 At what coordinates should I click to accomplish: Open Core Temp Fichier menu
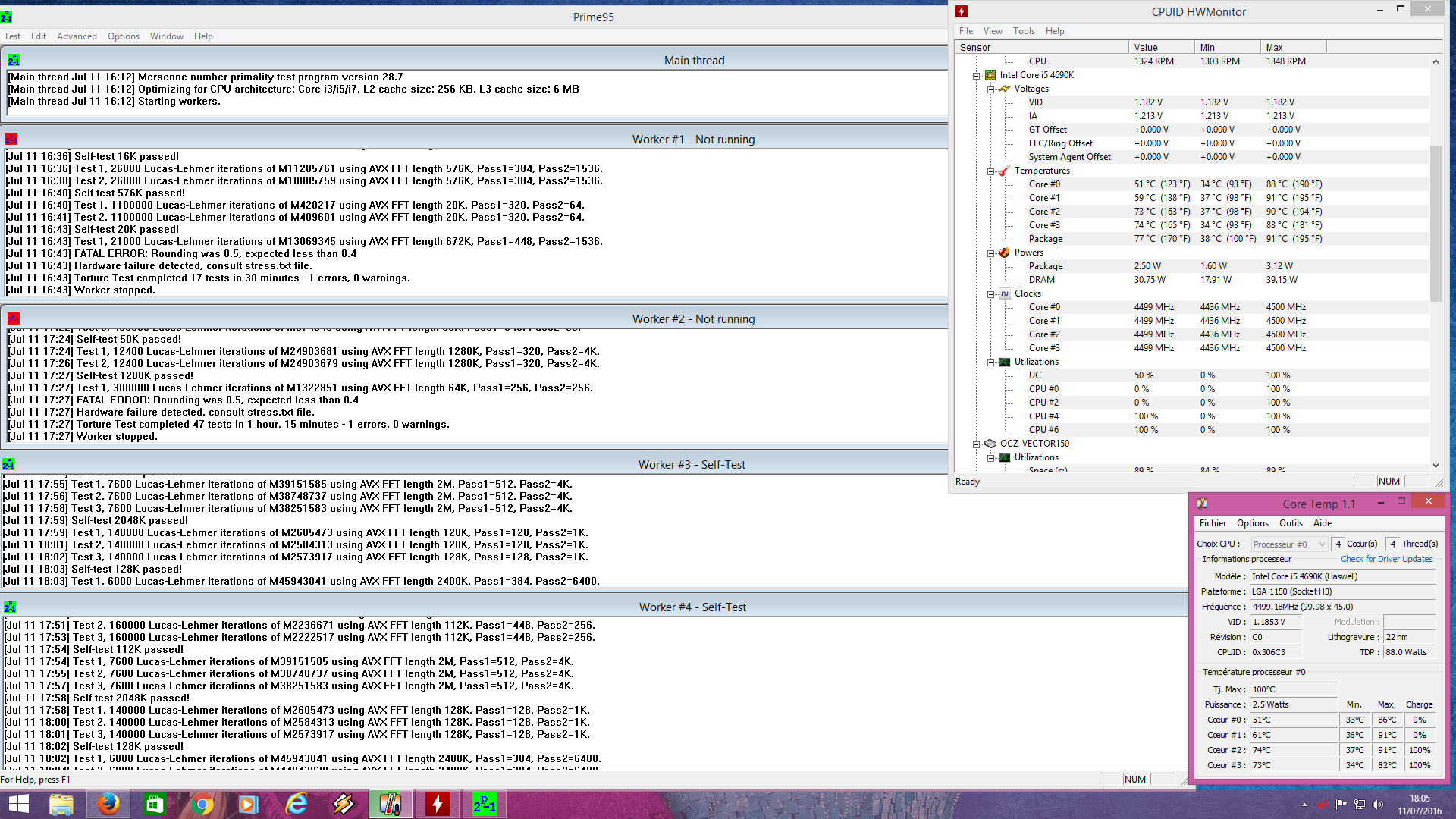[1213, 523]
